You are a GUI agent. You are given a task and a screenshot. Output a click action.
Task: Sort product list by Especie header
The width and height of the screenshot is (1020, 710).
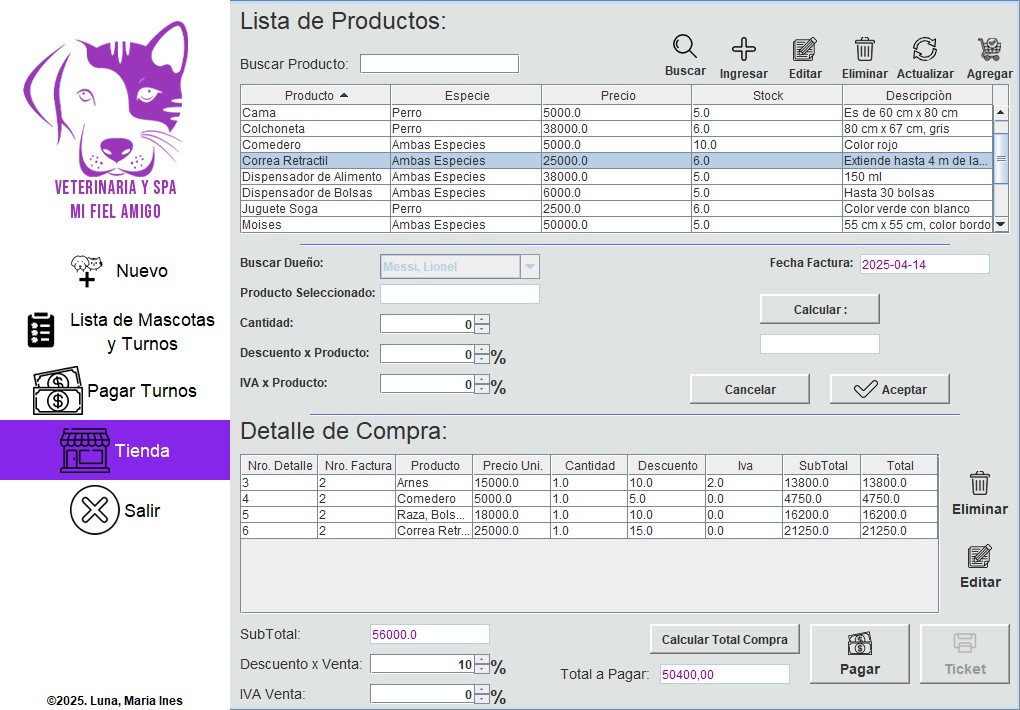pos(466,95)
